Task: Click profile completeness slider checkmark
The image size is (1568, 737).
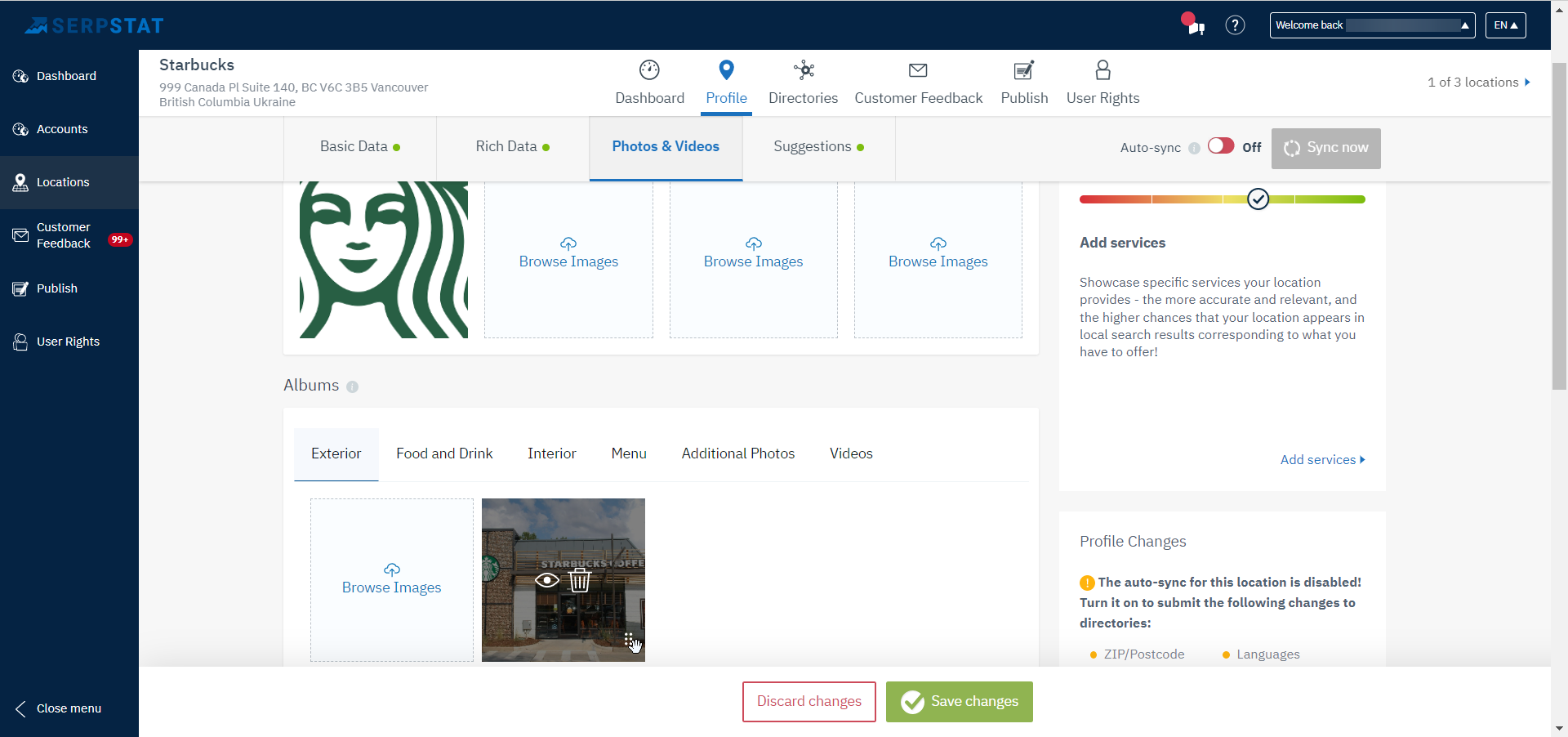Action: [1258, 199]
